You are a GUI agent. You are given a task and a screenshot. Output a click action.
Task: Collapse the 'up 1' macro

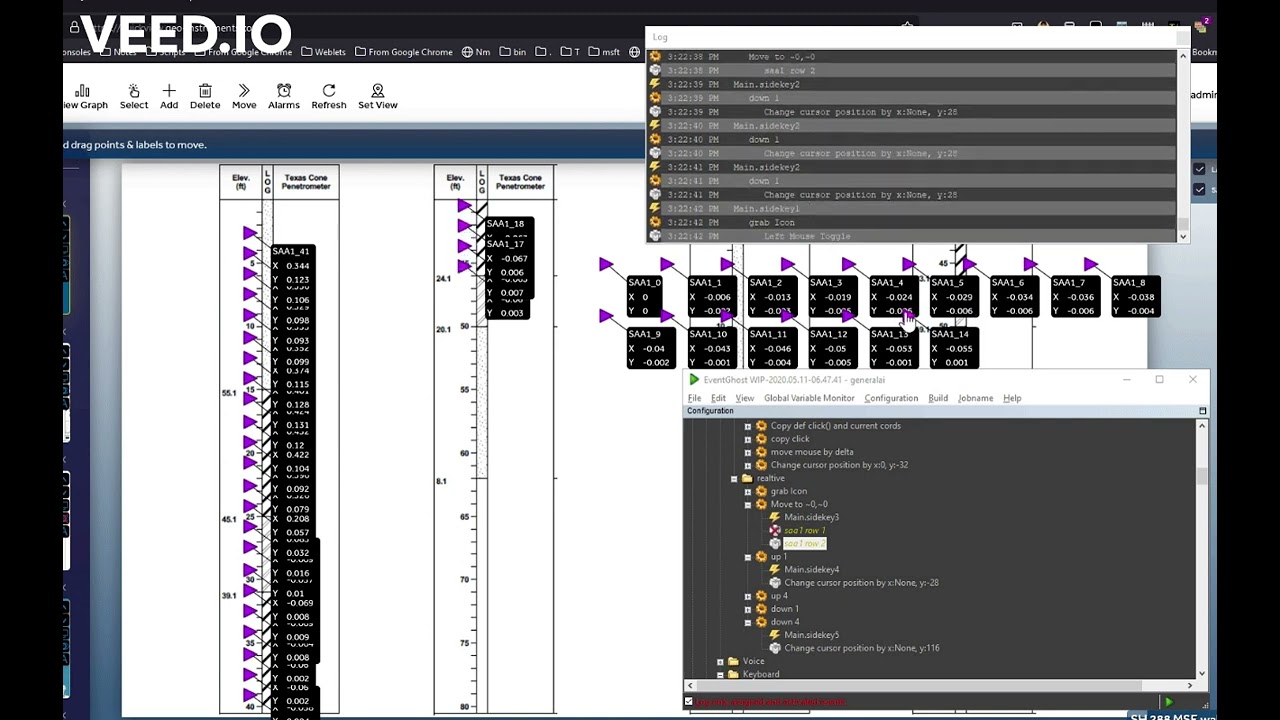pyautogui.click(x=747, y=557)
